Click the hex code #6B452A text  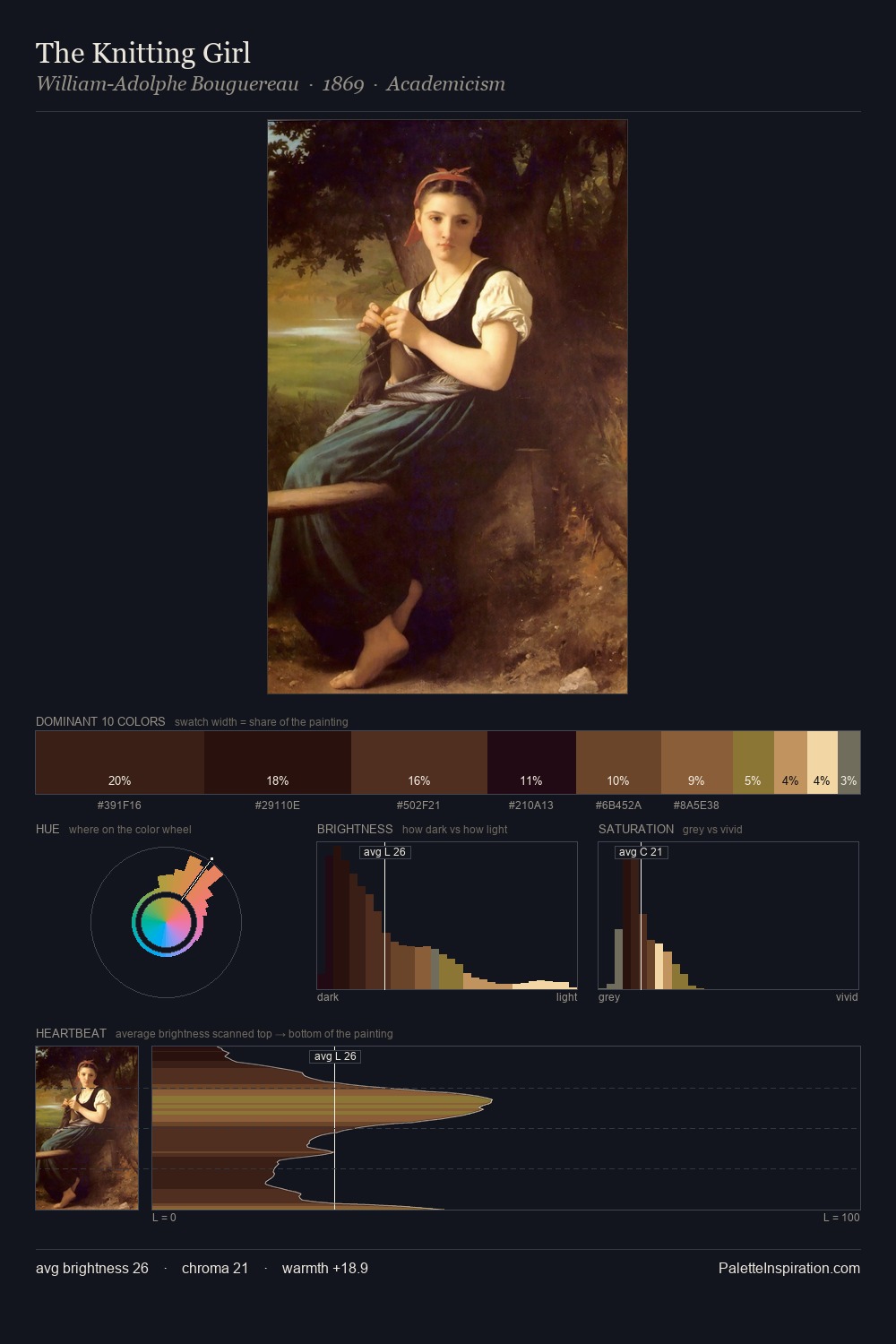pyautogui.click(x=618, y=806)
